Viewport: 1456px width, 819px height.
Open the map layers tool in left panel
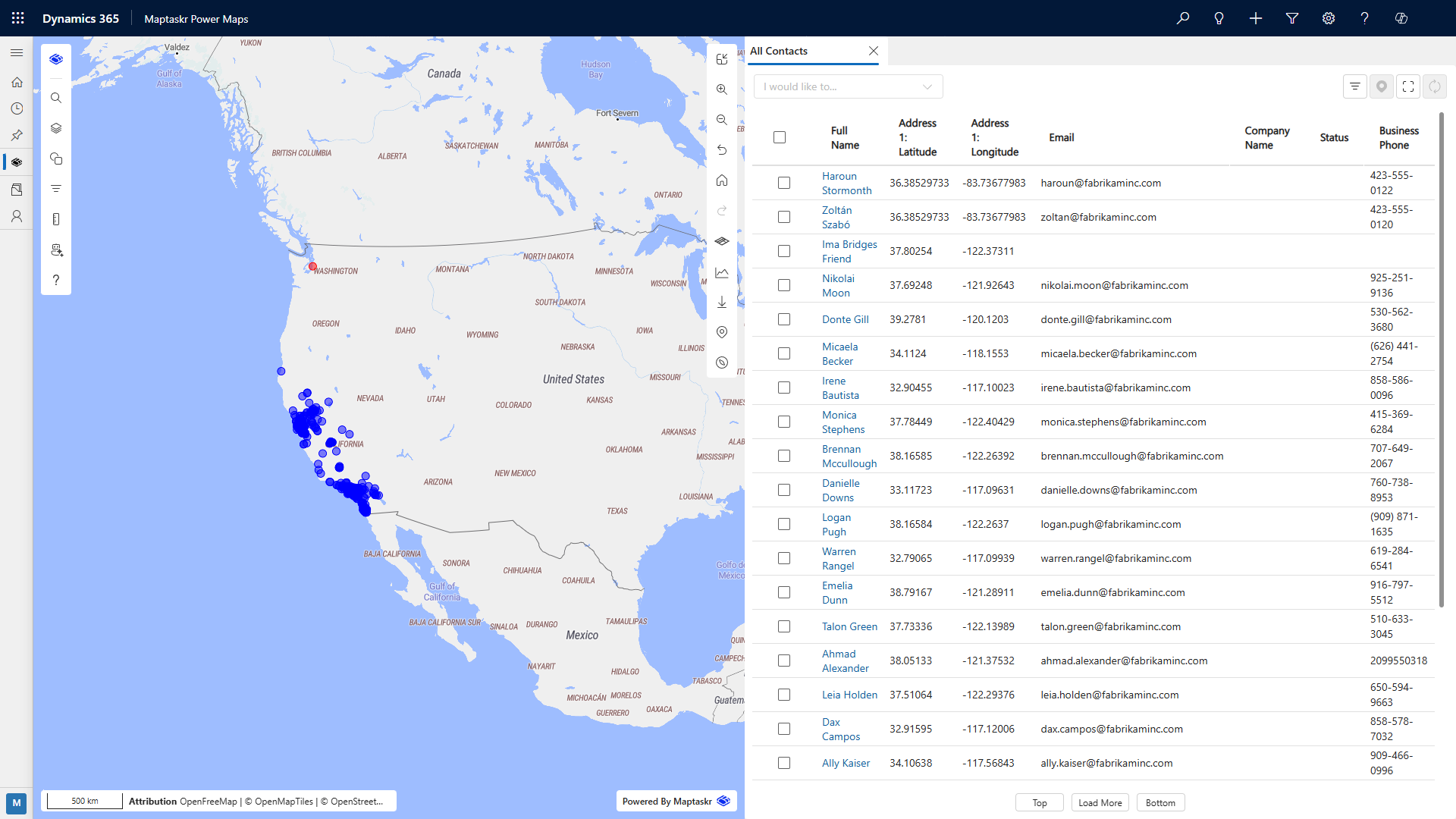[56, 128]
